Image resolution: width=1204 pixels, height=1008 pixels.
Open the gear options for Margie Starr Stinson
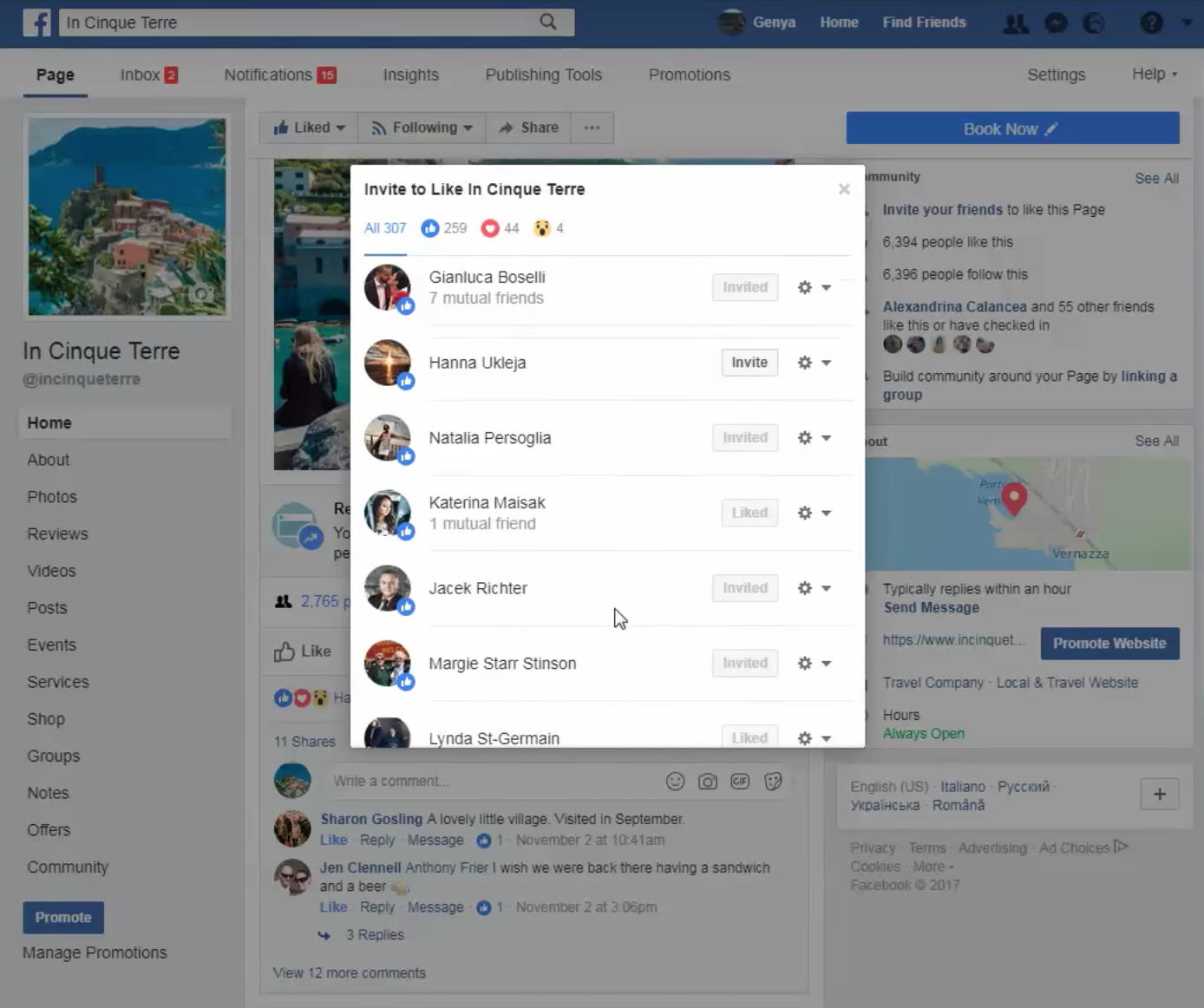[814, 664]
